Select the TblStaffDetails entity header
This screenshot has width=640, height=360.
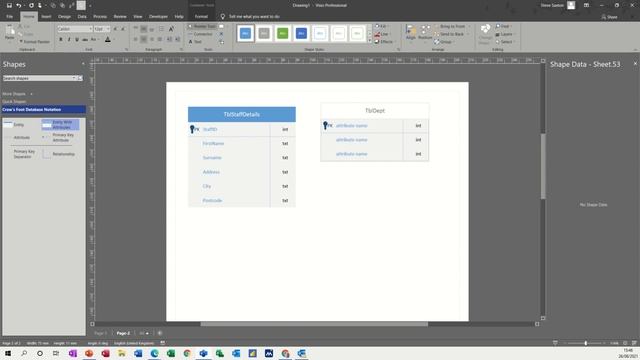242,114
